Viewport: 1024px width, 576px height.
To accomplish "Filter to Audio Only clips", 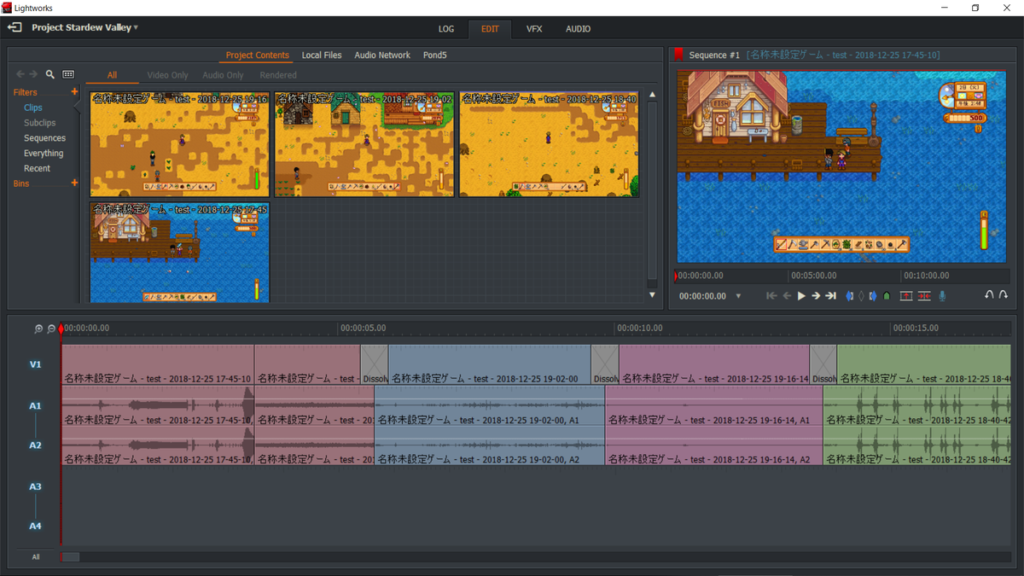I will (223, 75).
